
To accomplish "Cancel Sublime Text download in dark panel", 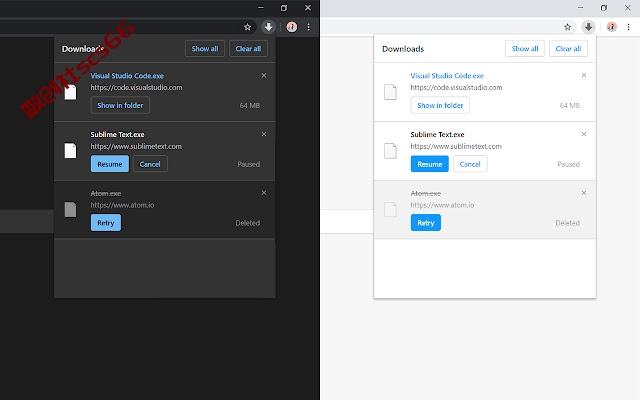I will coord(150,164).
